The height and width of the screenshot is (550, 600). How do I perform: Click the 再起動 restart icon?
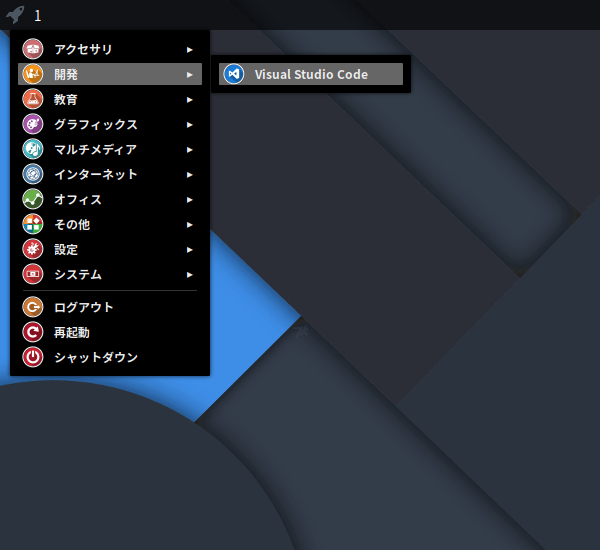point(33,332)
